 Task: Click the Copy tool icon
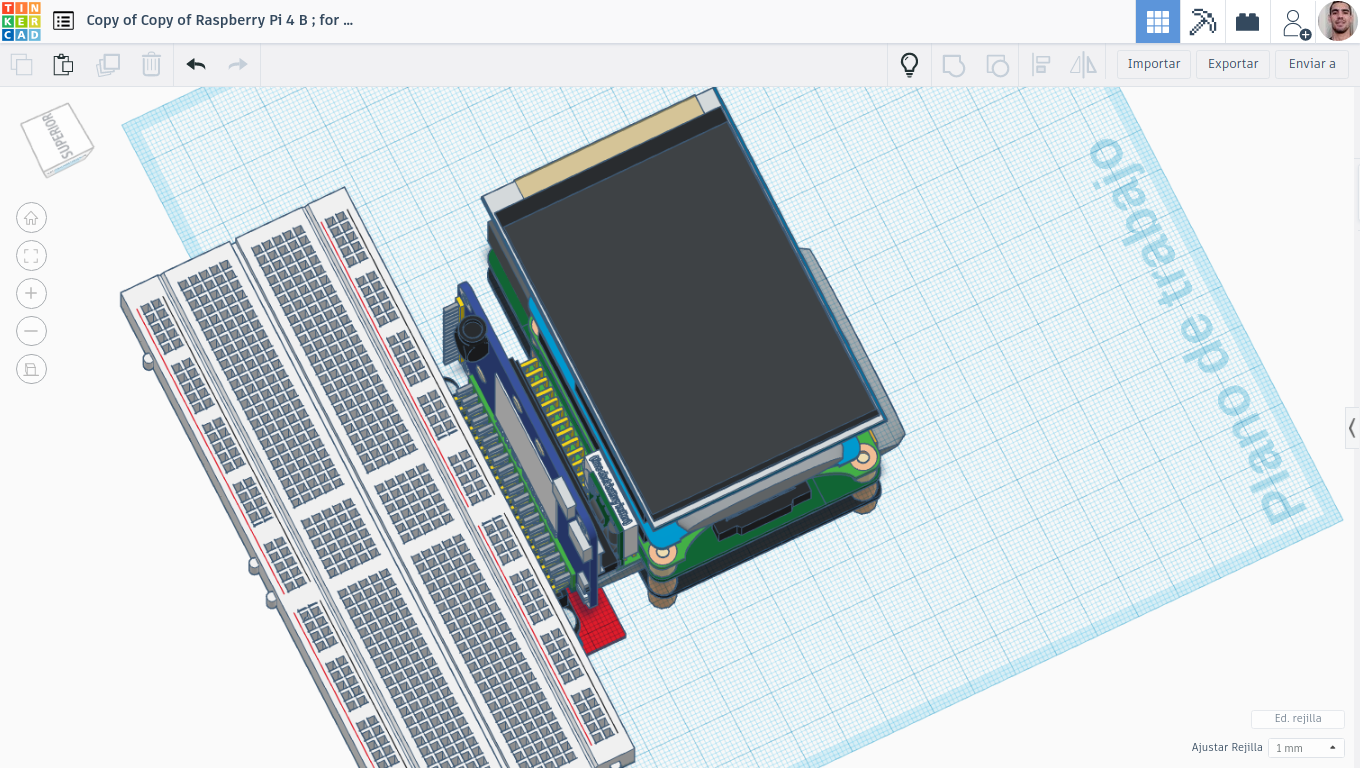pos(21,65)
